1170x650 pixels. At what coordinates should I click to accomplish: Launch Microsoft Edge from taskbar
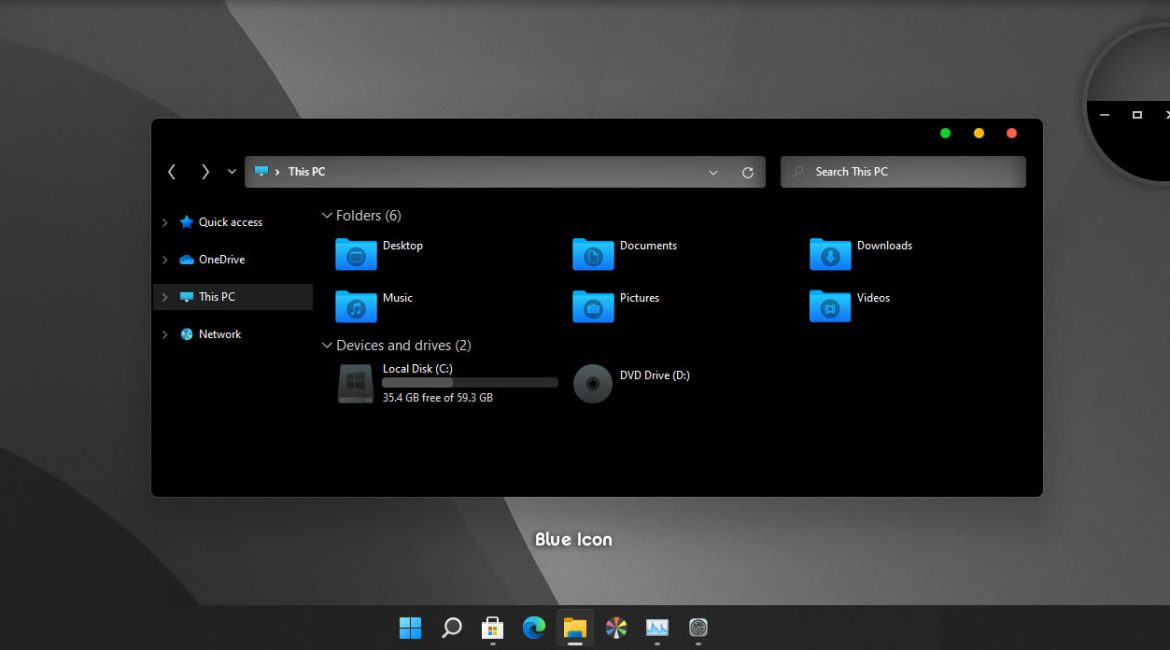point(534,628)
